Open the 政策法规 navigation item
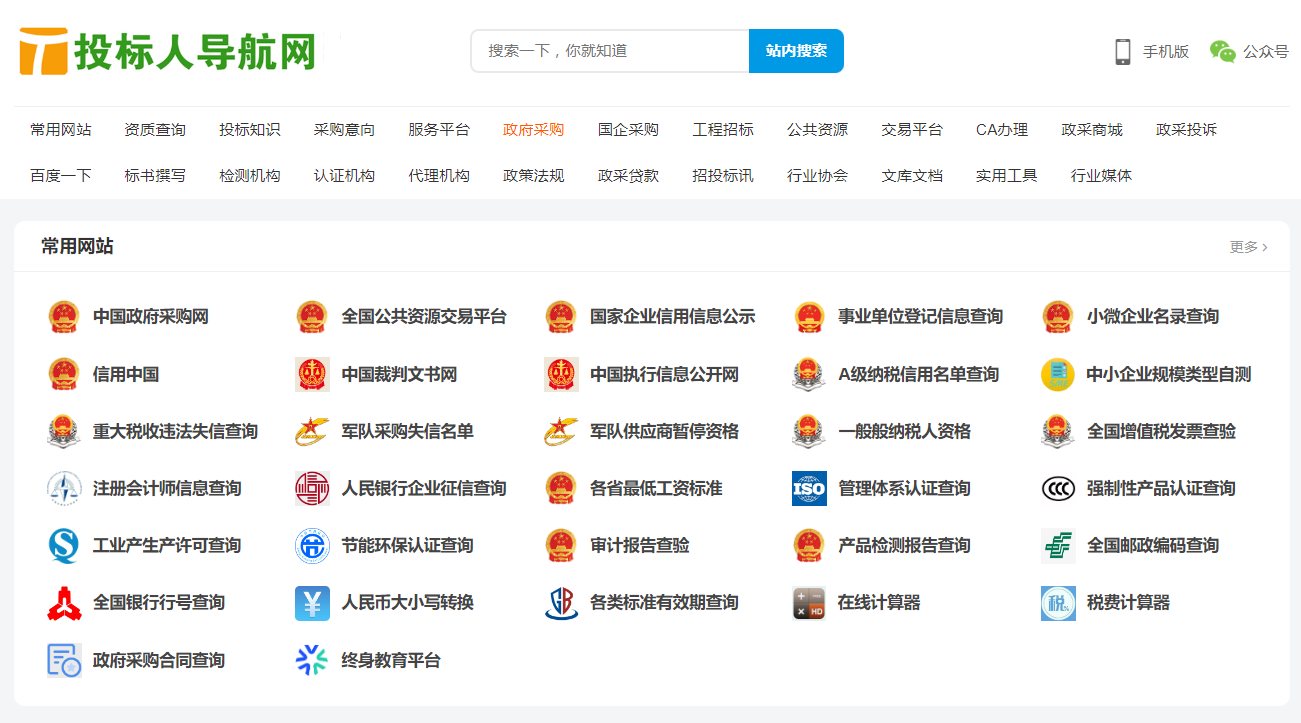This screenshot has width=1301, height=723. tap(534, 176)
